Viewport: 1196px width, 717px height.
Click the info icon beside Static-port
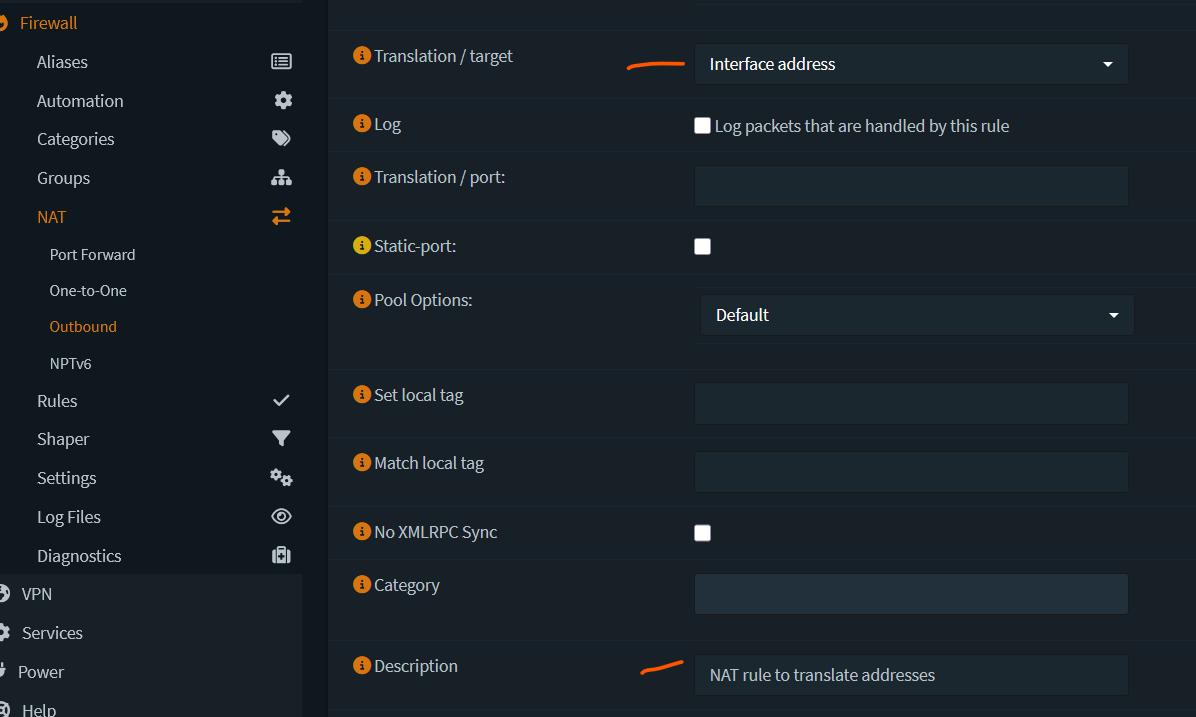point(362,245)
